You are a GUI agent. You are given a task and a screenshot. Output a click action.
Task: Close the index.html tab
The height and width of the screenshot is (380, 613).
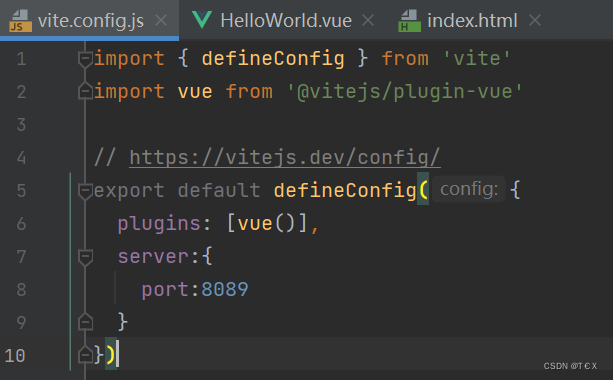coord(535,20)
